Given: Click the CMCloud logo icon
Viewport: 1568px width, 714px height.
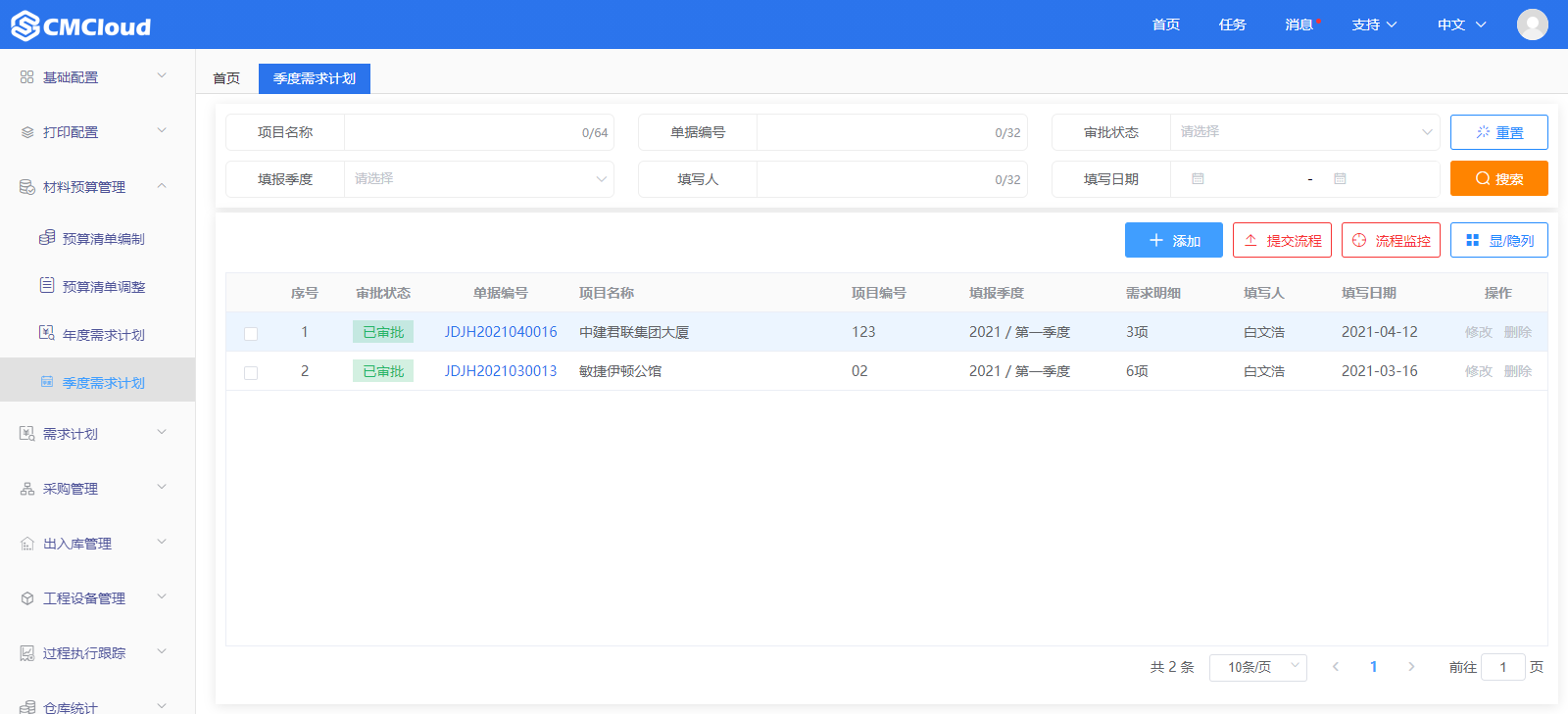Looking at the screenshot, I should [x=25, y=25].
